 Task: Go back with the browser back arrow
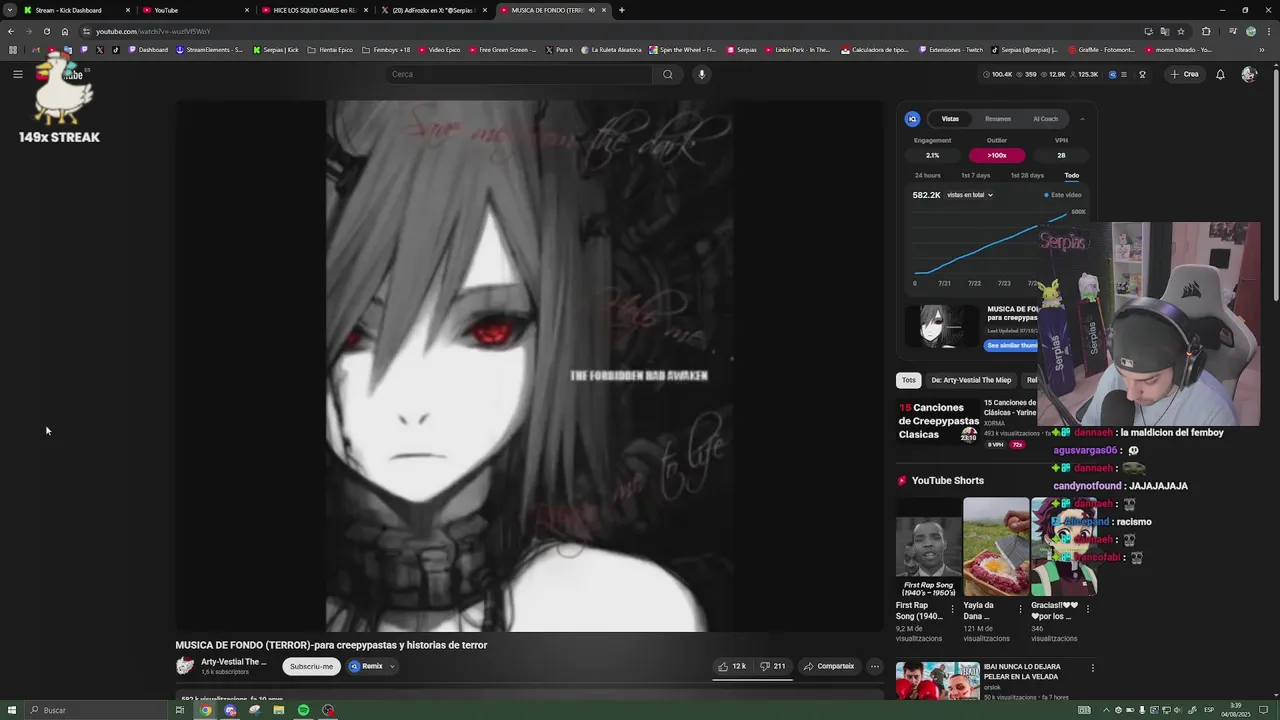(10, 31)
